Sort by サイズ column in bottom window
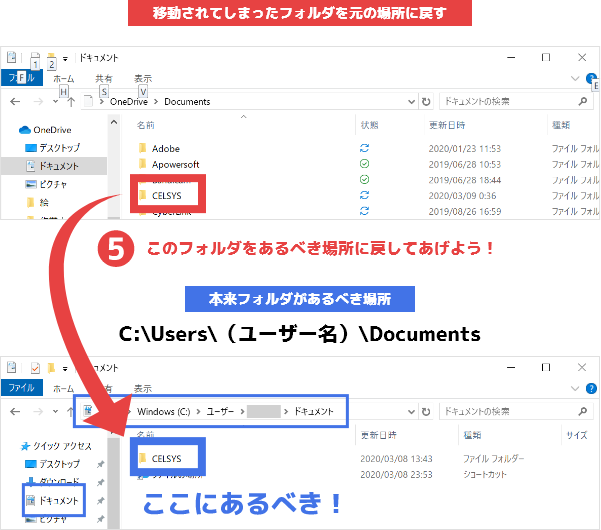 click(x=576, y=435)
